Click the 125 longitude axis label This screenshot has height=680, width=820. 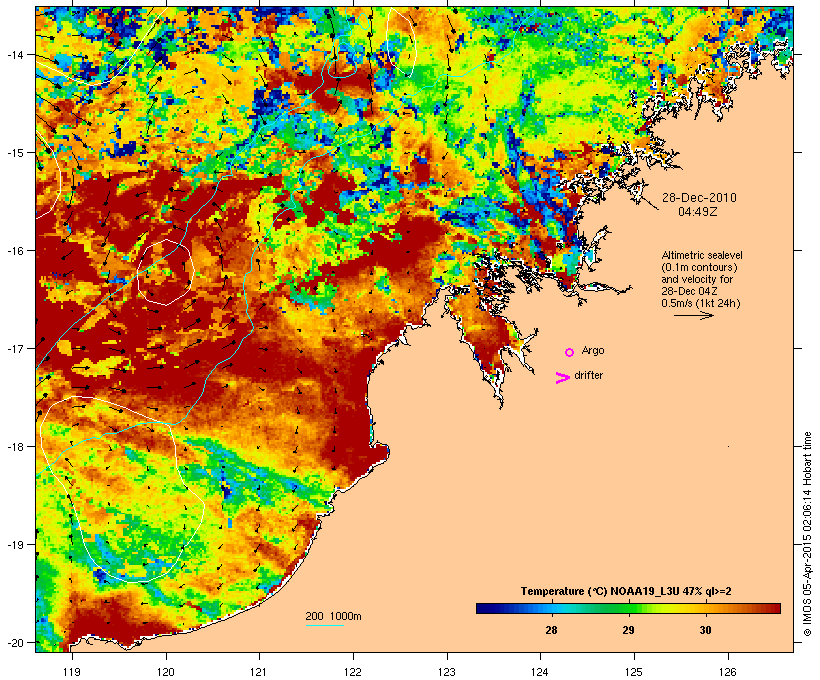[x=634, y=672]
